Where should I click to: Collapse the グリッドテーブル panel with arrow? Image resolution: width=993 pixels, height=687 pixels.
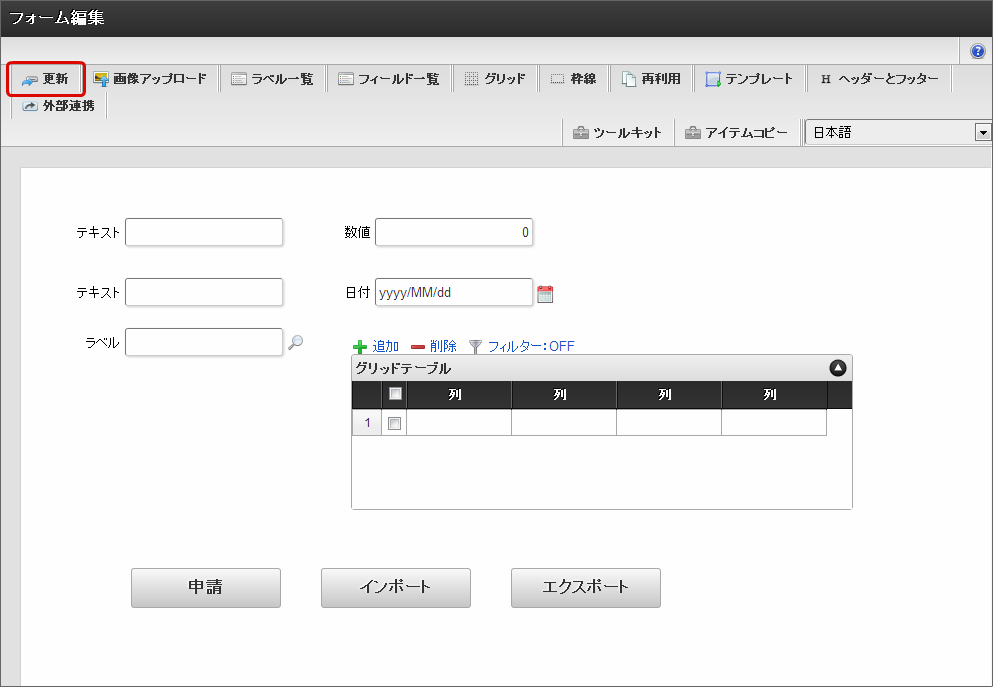tap(838, 368)
